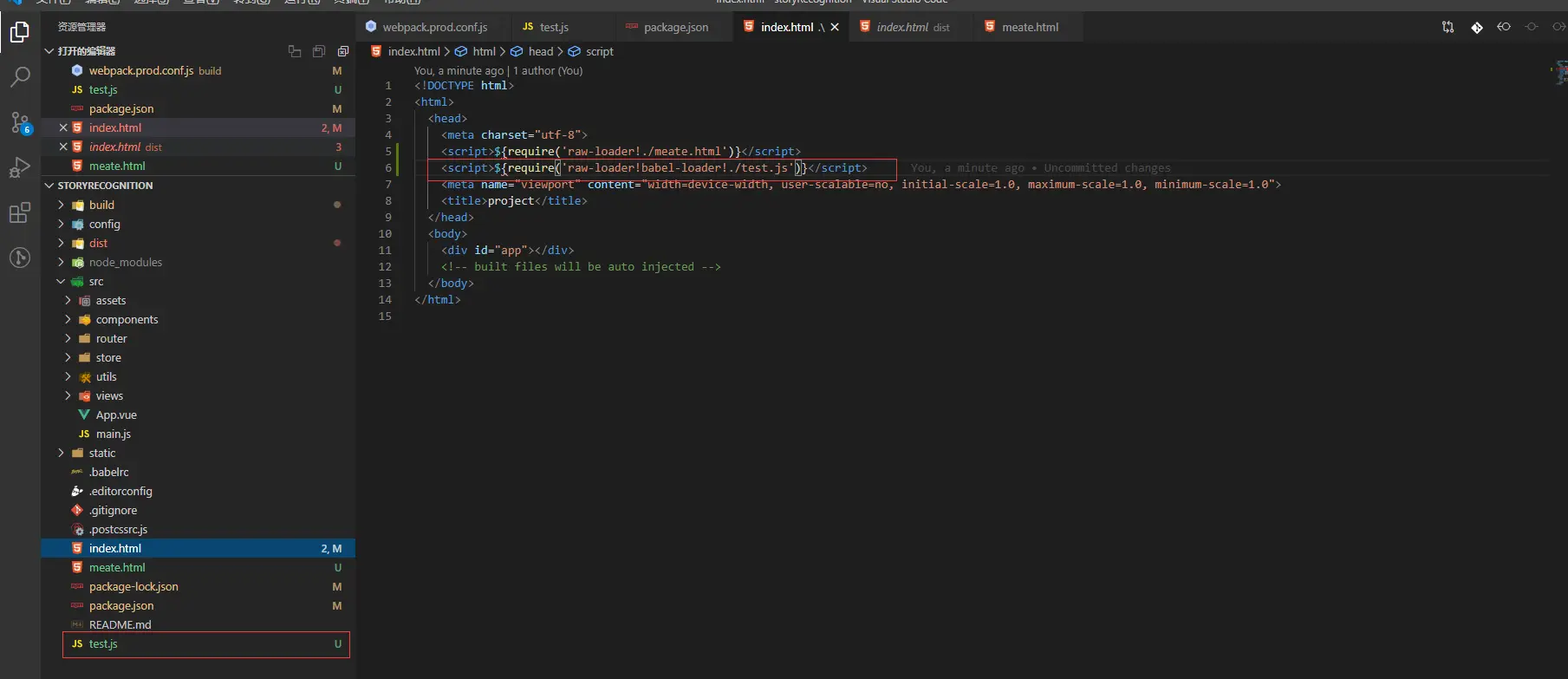Open meate.html in the project file tree

[198, 567]
